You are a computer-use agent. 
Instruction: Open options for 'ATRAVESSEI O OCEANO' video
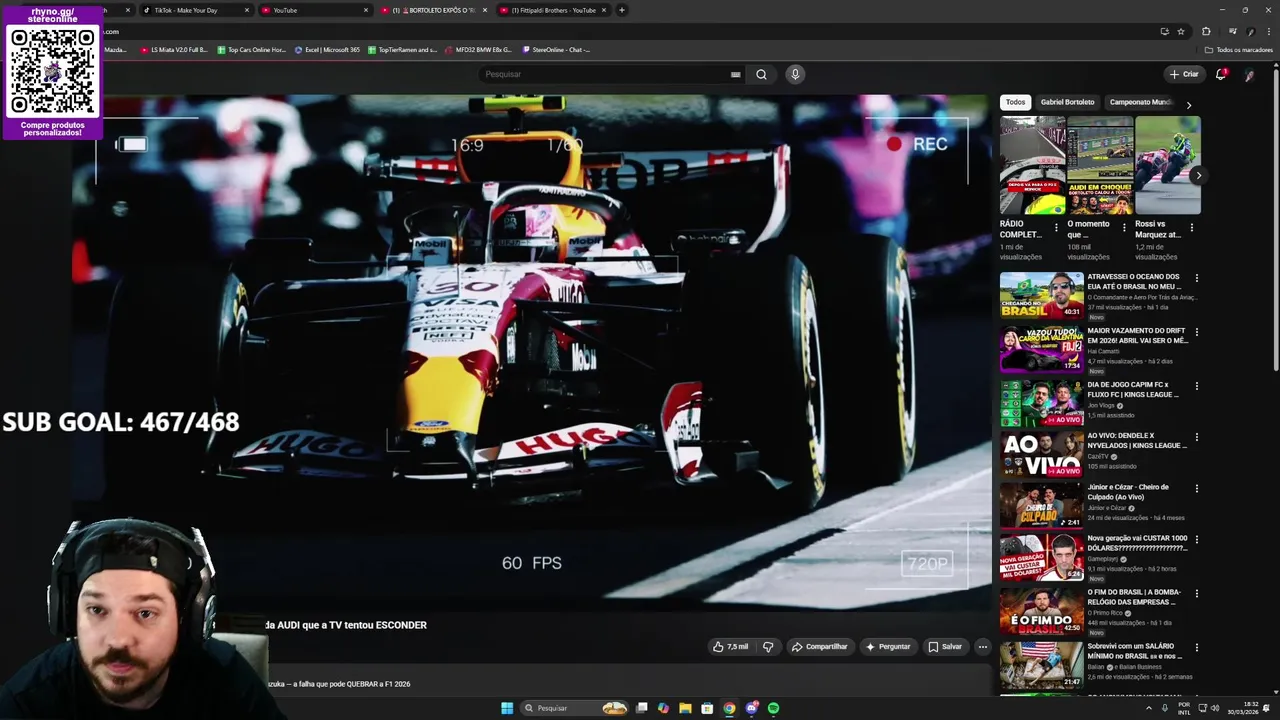pos(1196,278)
